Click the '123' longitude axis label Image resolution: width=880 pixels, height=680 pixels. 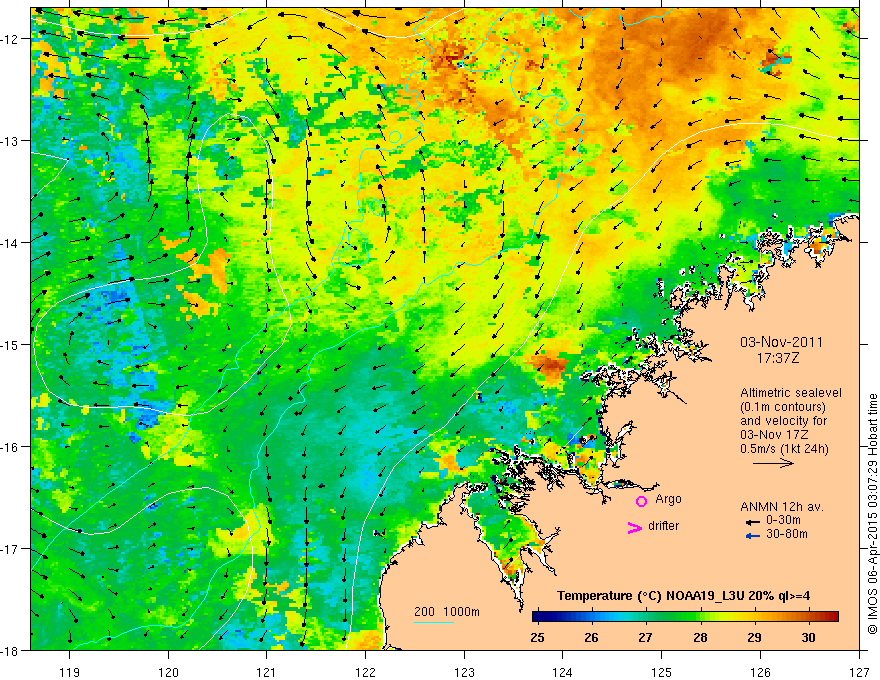464,672
